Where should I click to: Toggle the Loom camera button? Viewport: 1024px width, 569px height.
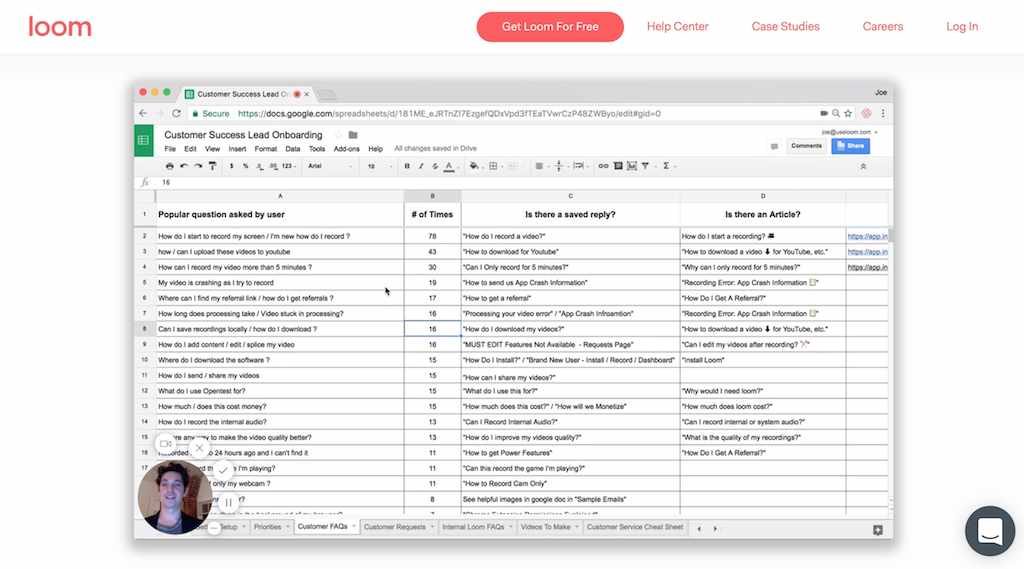tap(165, 444)
